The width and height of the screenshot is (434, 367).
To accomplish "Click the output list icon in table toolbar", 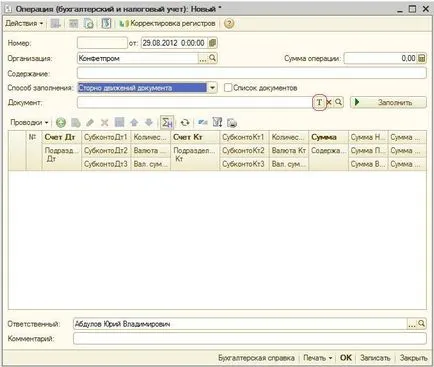I will pyautogui.click(x=232, y=123).
